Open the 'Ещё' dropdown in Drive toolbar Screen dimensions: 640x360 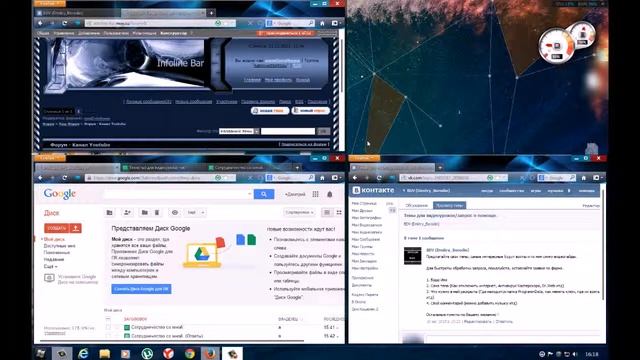196,212
